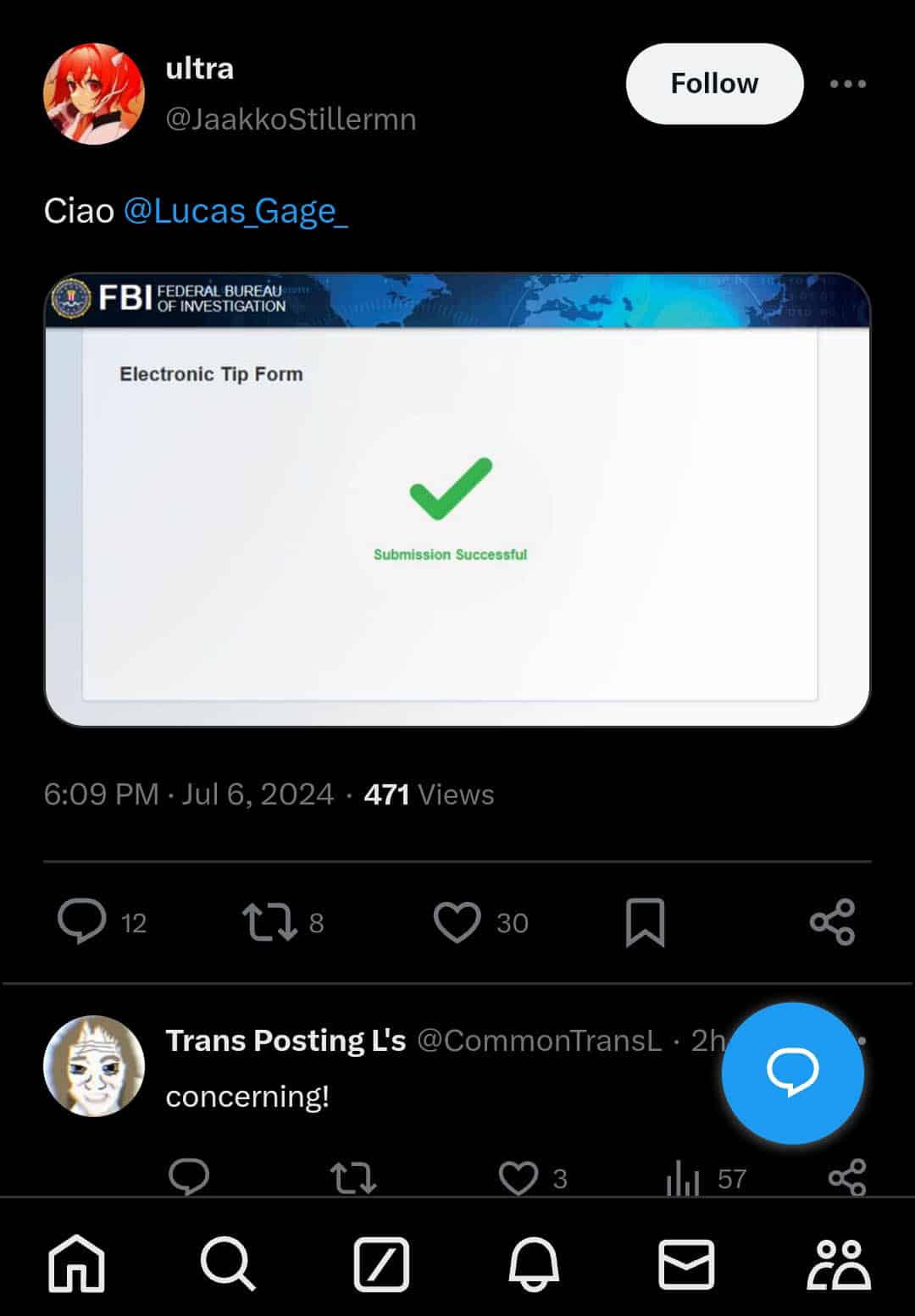
Task: Reply to the "concerning!" comment
Action: (x=189, y=1176)
